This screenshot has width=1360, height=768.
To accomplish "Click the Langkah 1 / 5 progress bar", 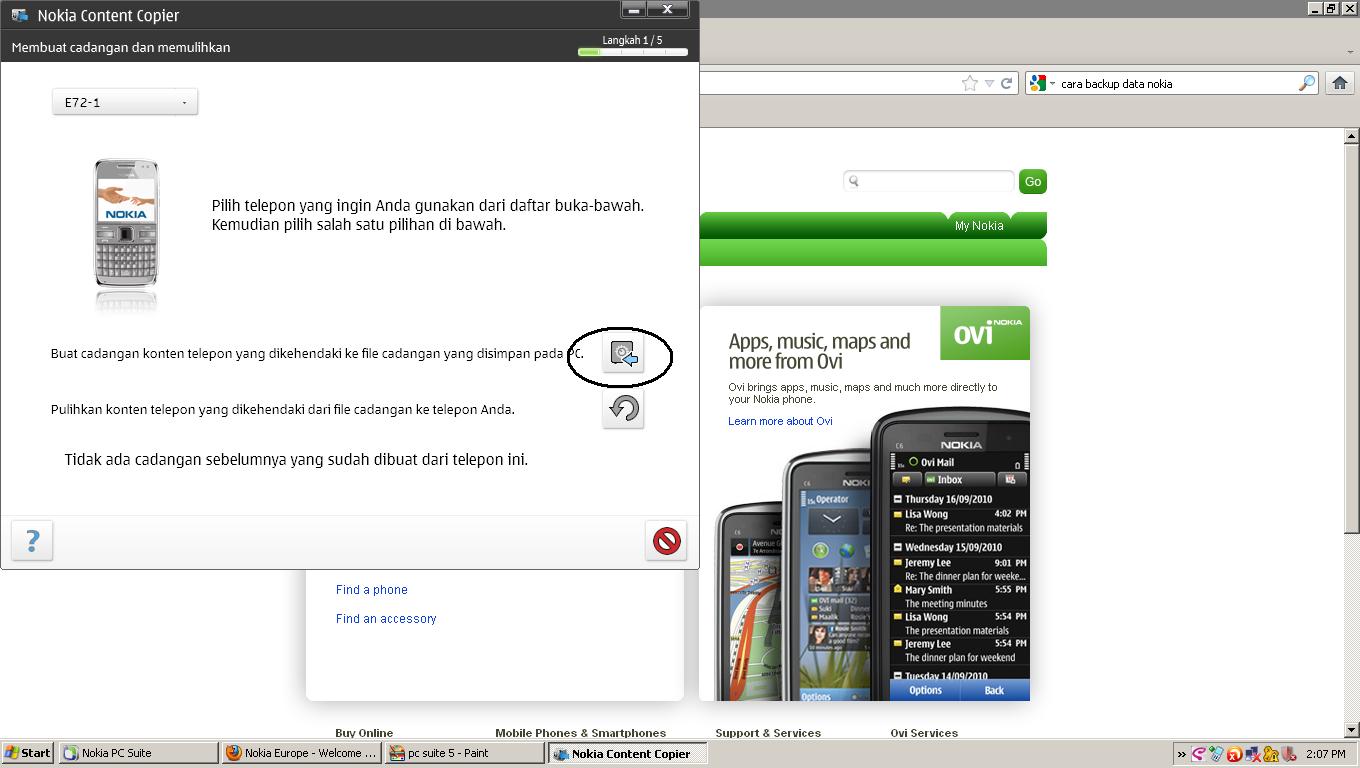I will pos(633,52).
